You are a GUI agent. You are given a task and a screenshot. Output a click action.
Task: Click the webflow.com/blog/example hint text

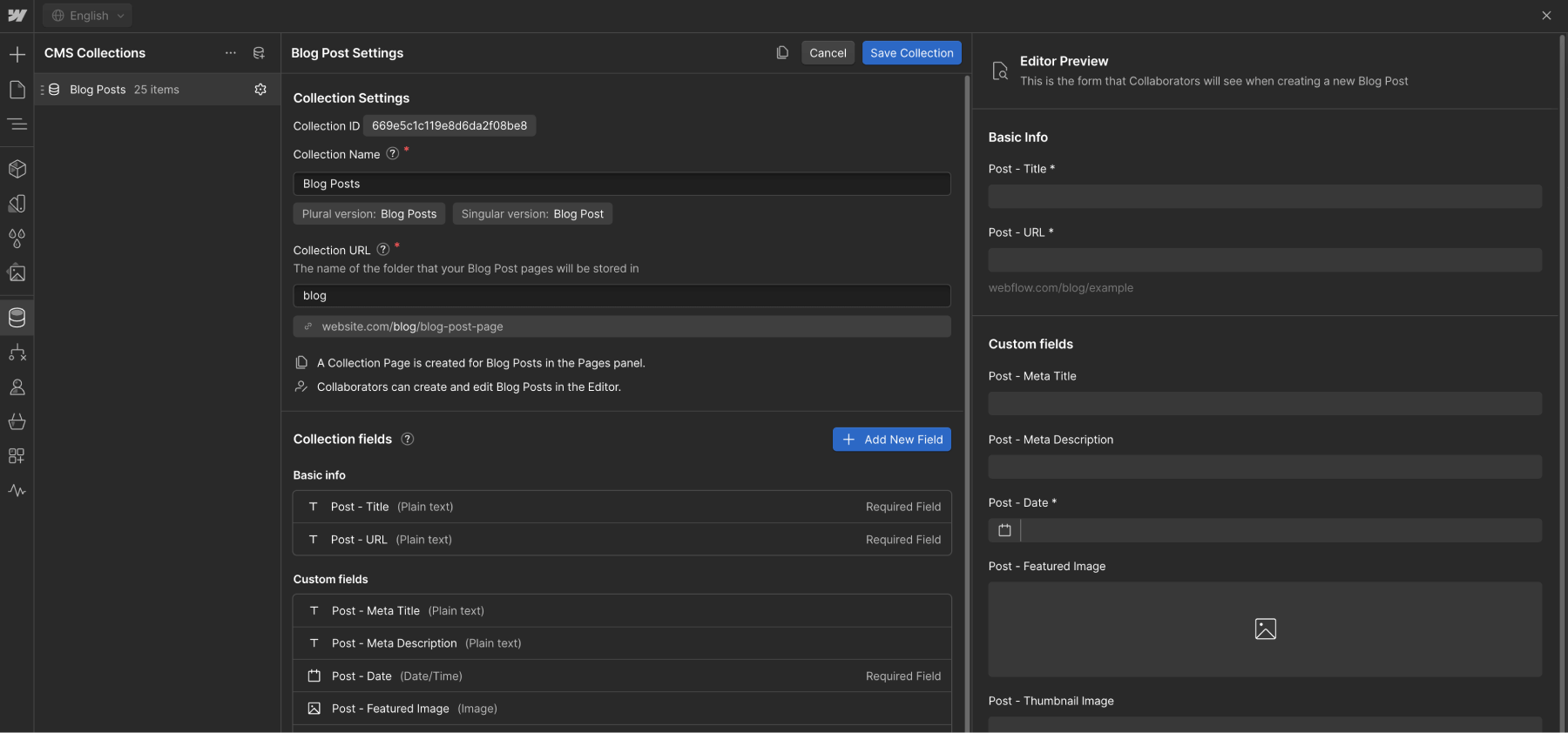tap(1061, 288)
